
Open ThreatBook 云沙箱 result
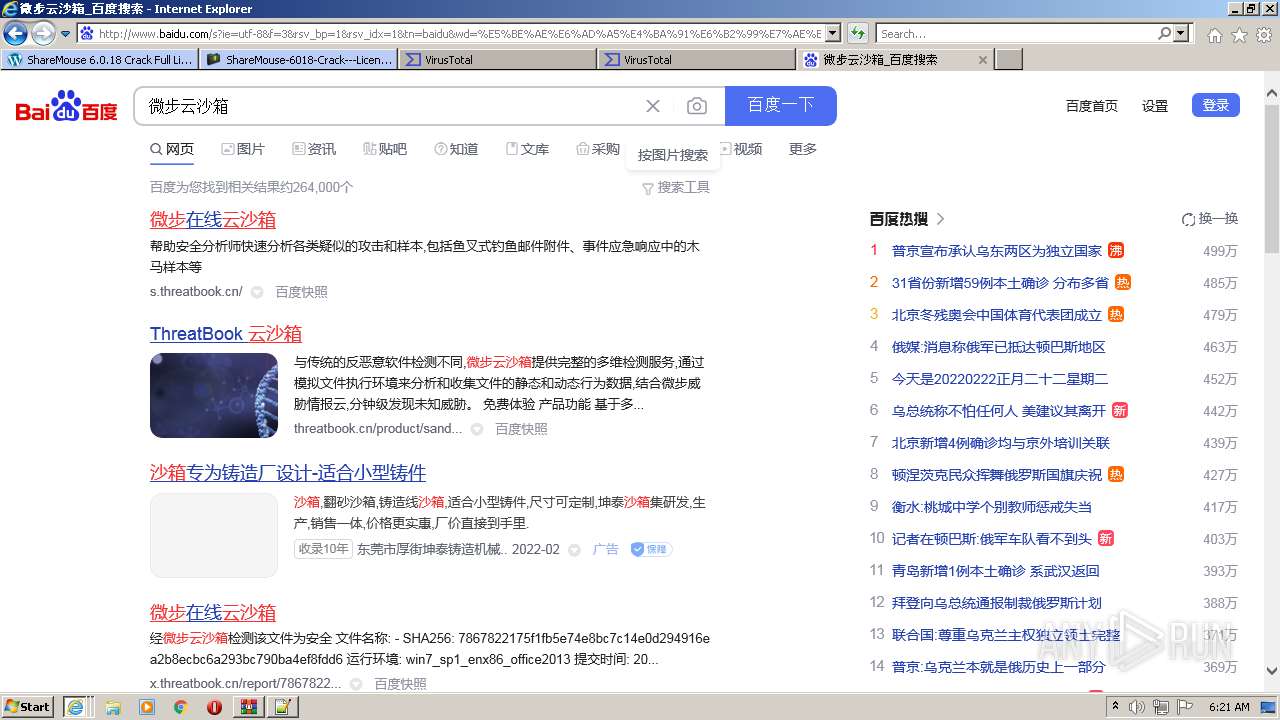[x=226, y=334]
